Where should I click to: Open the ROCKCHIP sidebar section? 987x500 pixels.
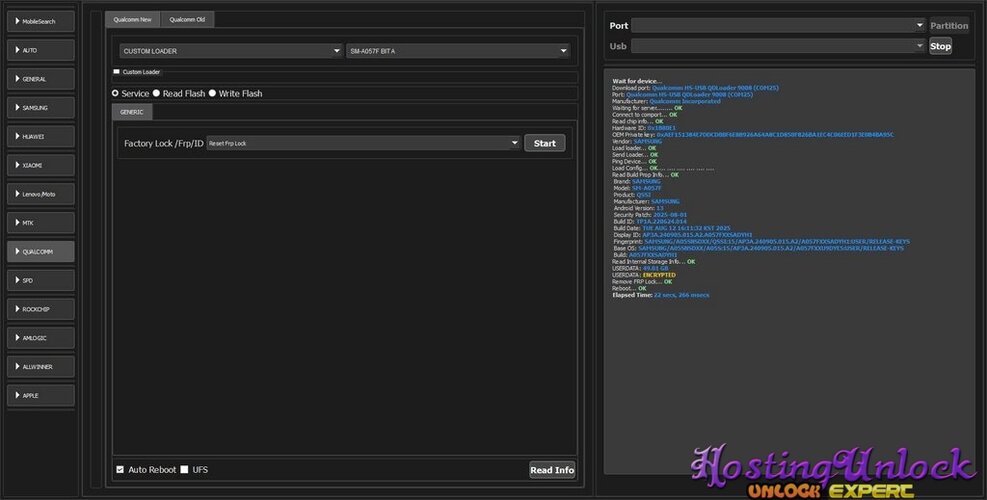click(x=40, y=309)
